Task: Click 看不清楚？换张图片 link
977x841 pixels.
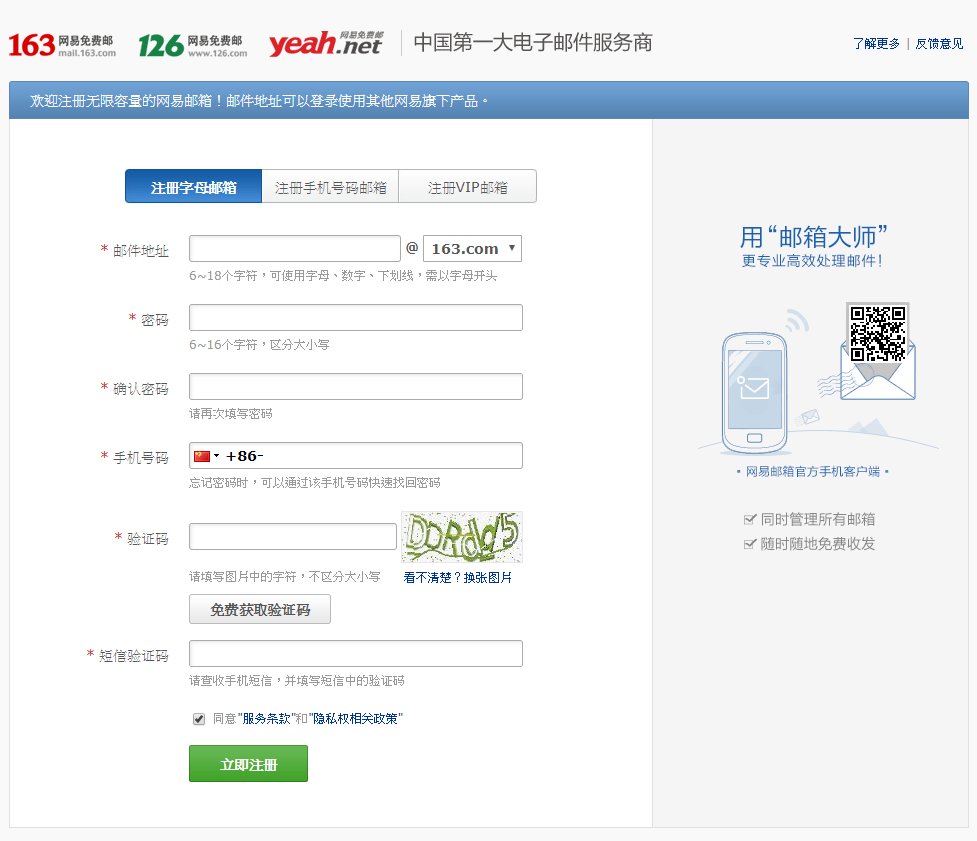Action: pos(458,578)
